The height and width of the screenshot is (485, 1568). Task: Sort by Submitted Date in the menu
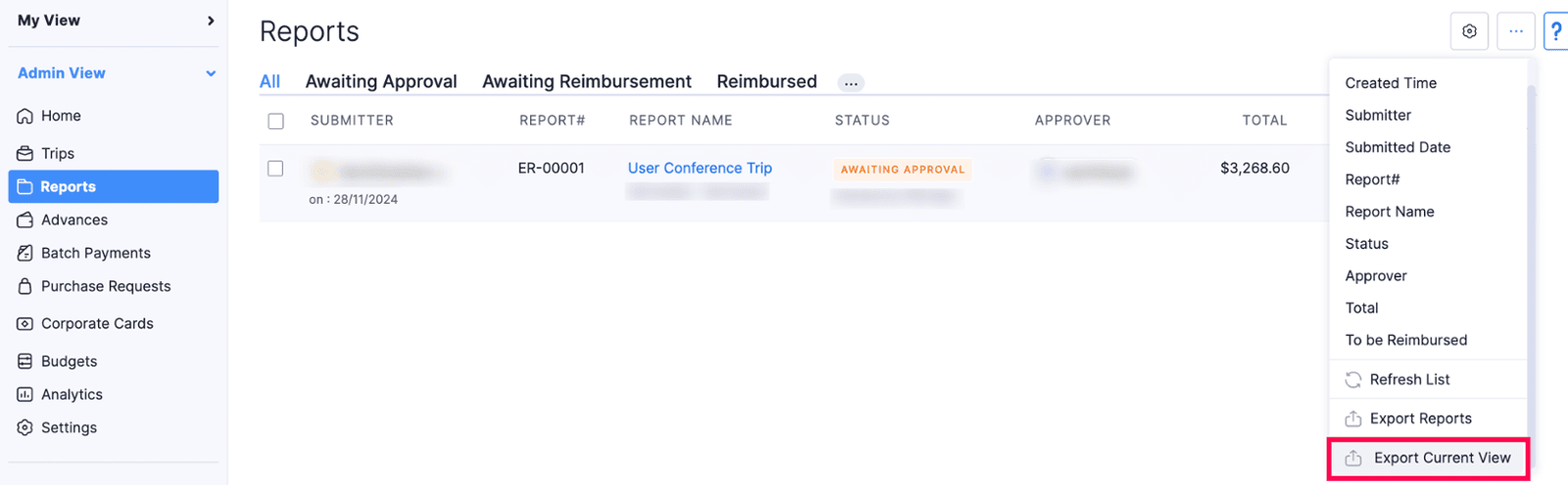point(1397,147)
